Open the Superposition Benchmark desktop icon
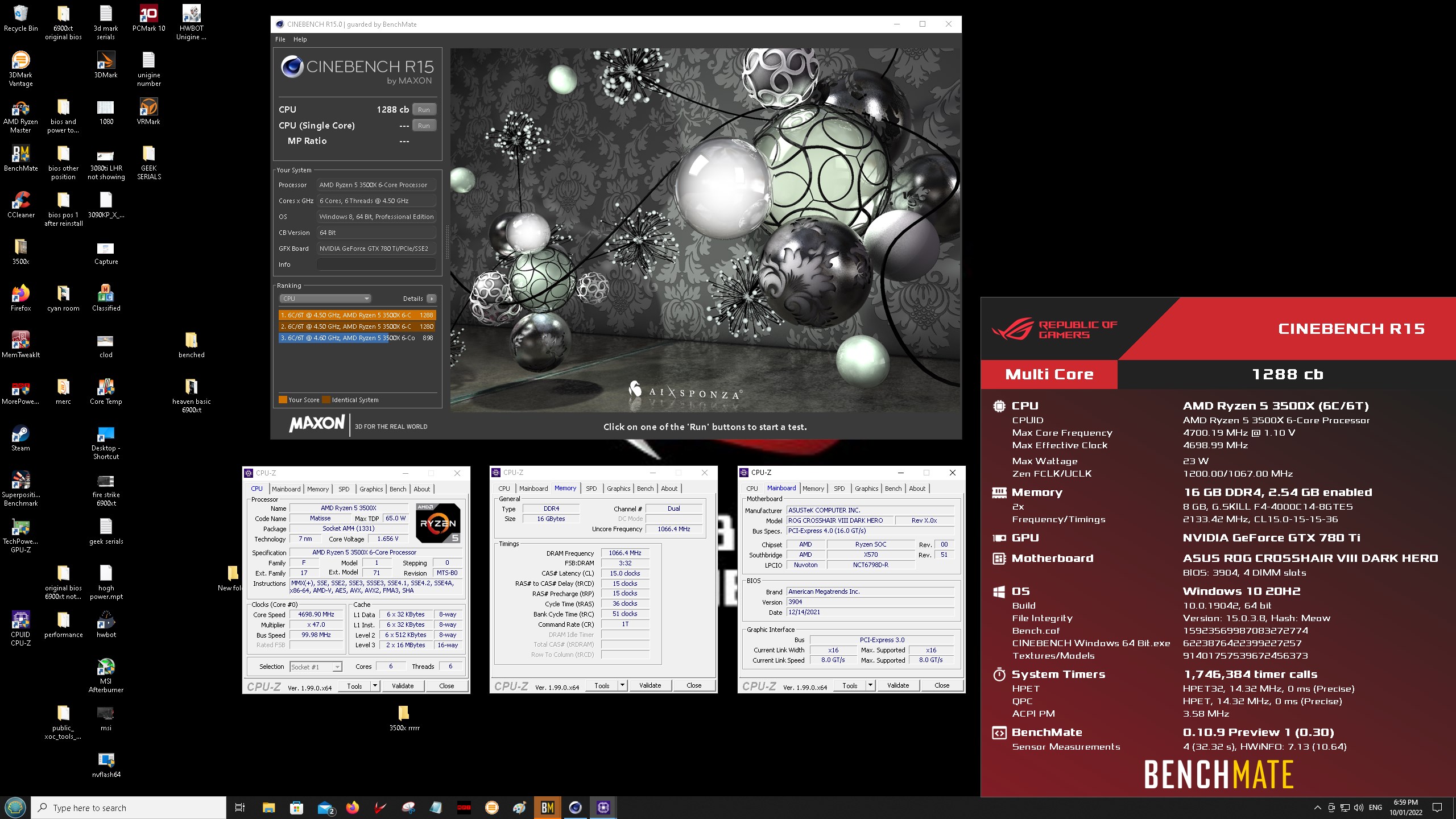The image size is (1456, 819). 20,489
